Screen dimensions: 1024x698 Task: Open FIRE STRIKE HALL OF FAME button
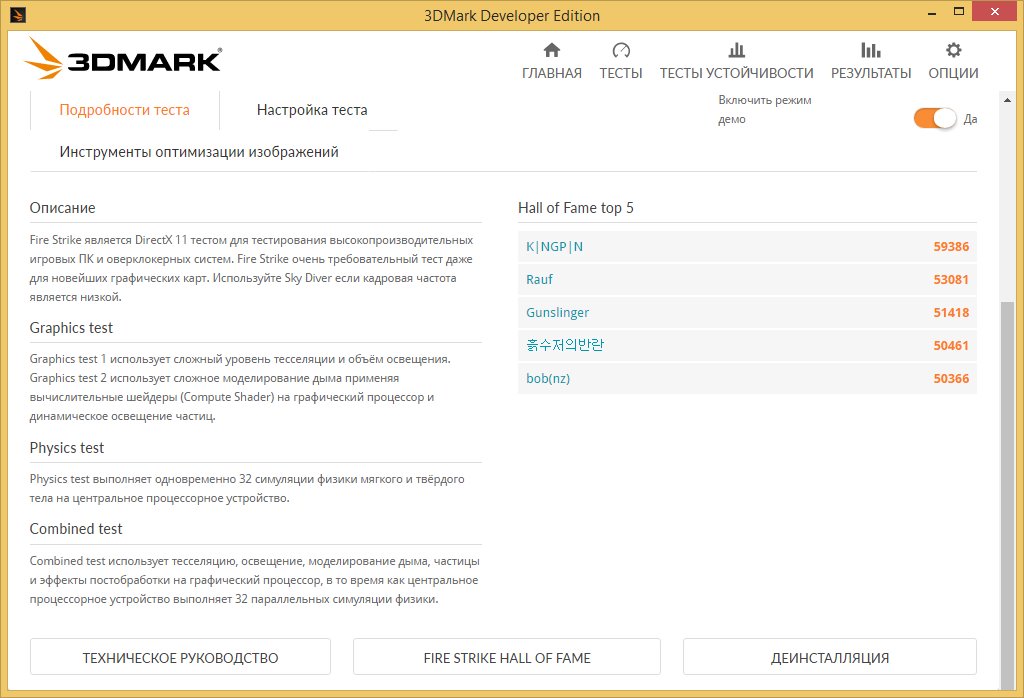[x=507, y=657]
